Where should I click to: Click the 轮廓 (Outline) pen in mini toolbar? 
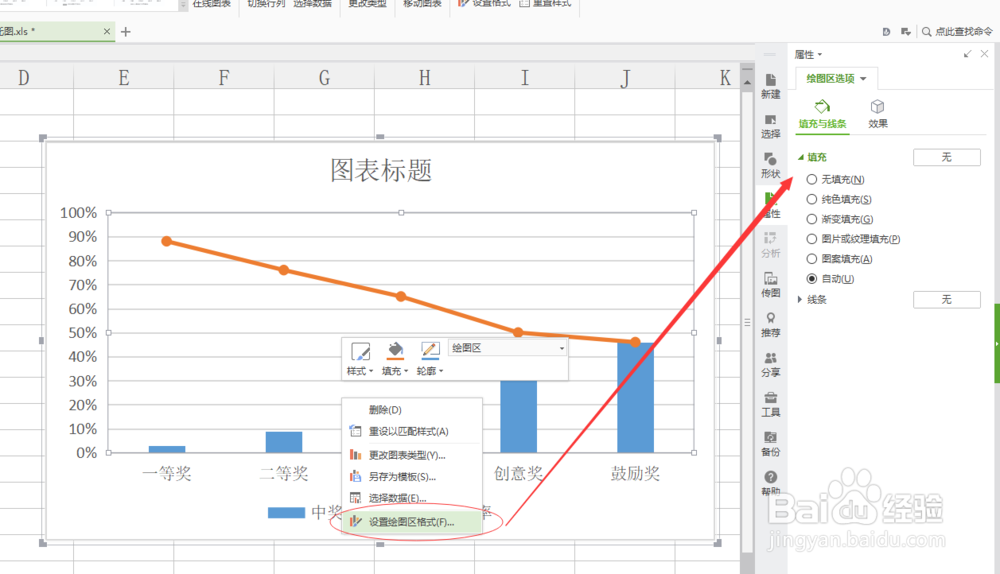pyautogui.click(x=430, y=350)
